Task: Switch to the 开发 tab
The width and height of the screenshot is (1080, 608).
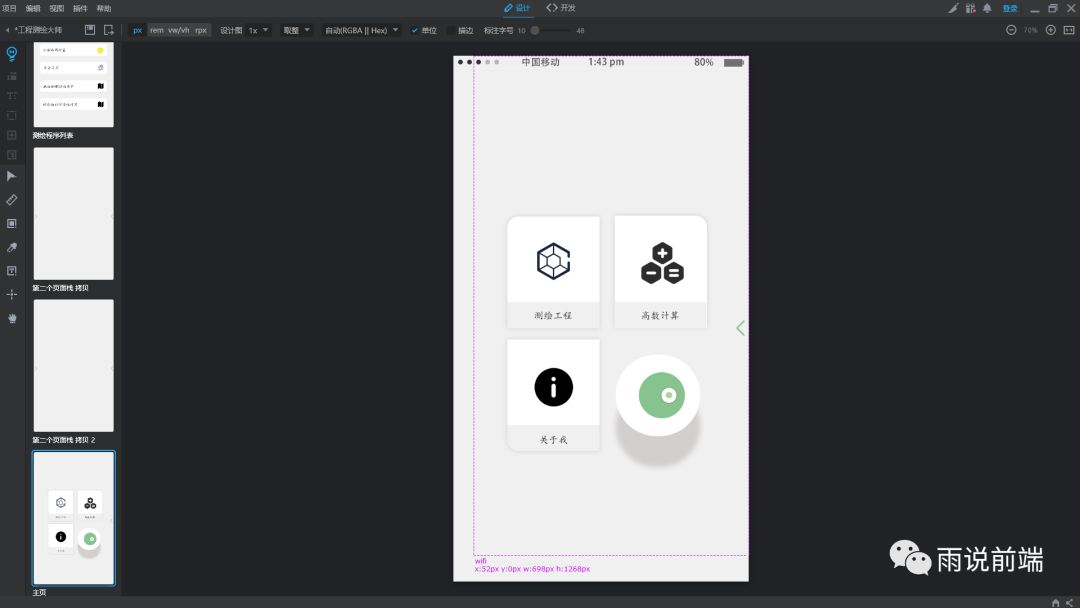Action: click(x=561, y=8)
